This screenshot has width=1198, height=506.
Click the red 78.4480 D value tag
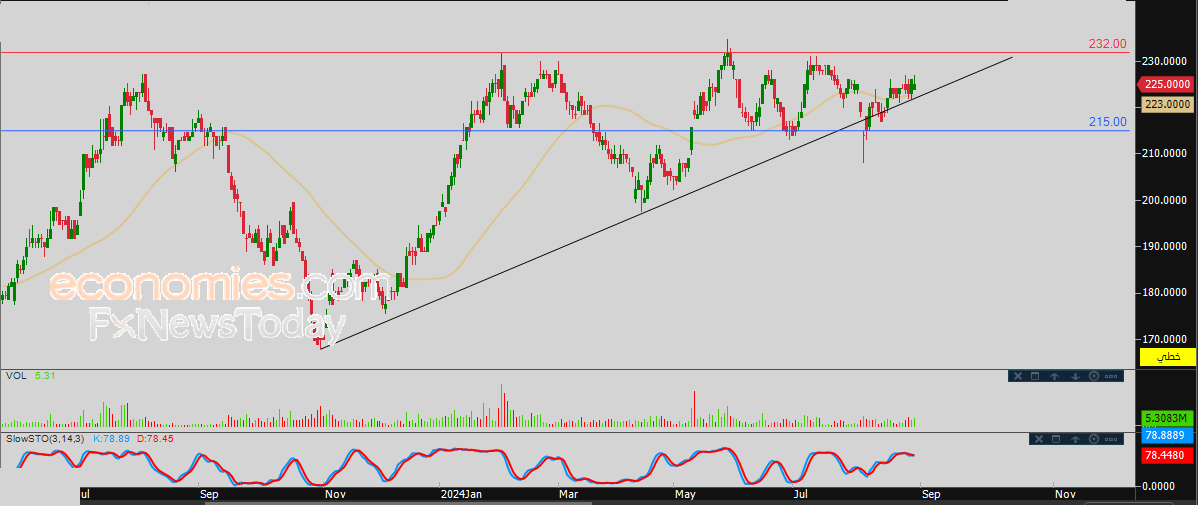click(1167, 455)
